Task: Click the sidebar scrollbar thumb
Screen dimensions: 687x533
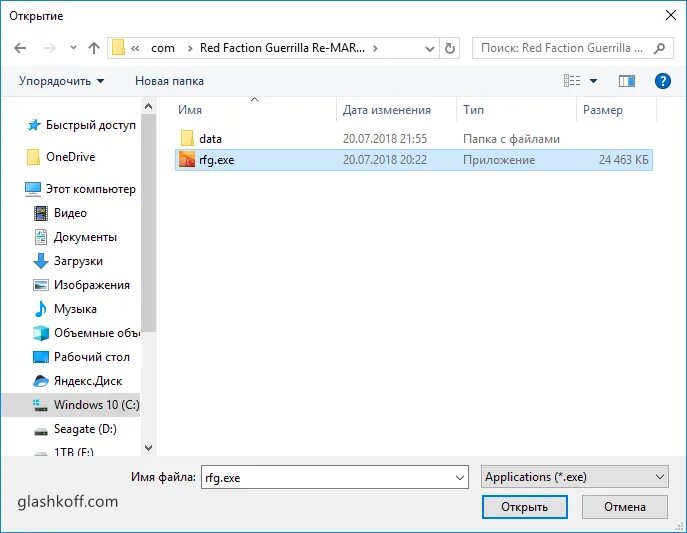Action: tap(149, 223)
